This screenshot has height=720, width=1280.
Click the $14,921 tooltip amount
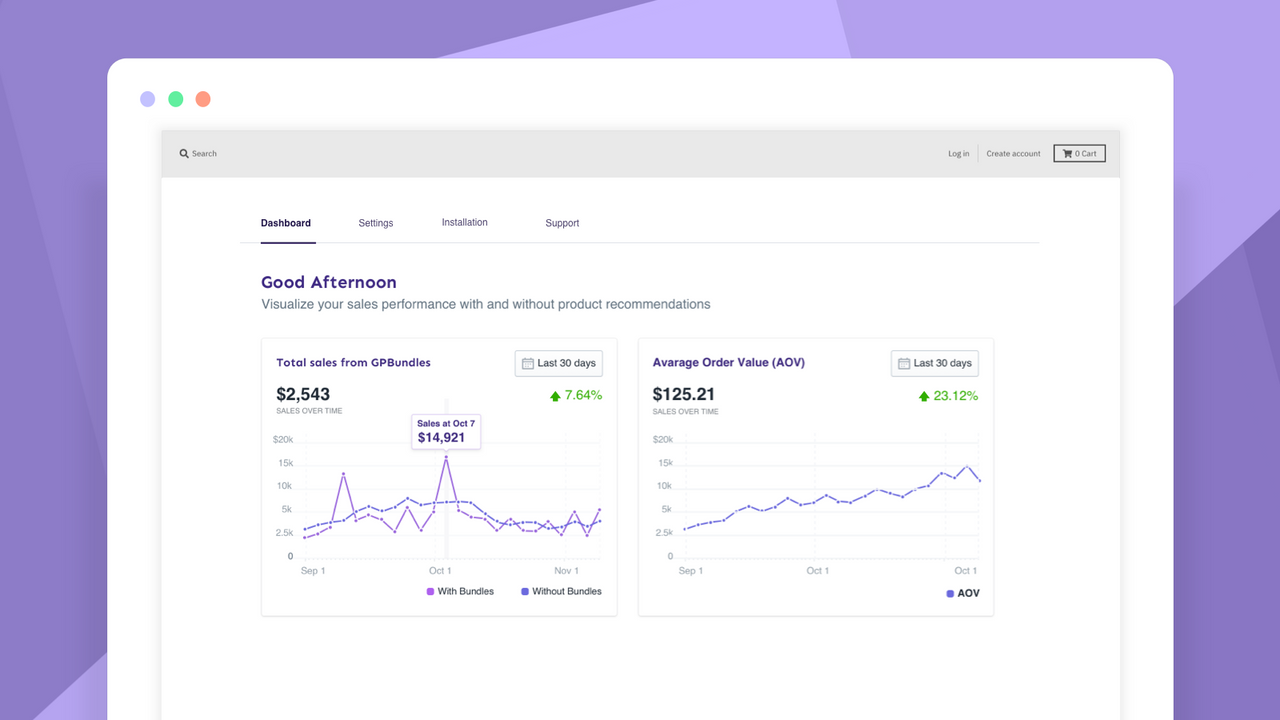441,438
